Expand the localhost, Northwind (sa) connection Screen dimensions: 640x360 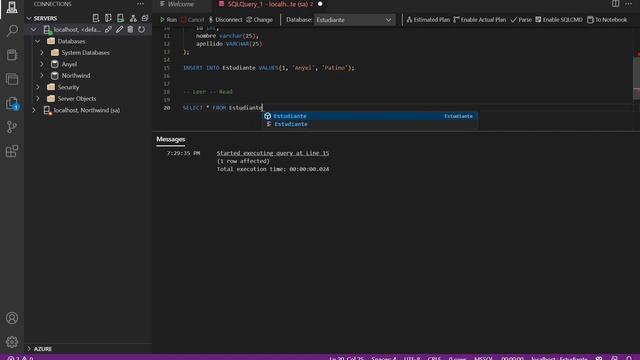(33, 110)
